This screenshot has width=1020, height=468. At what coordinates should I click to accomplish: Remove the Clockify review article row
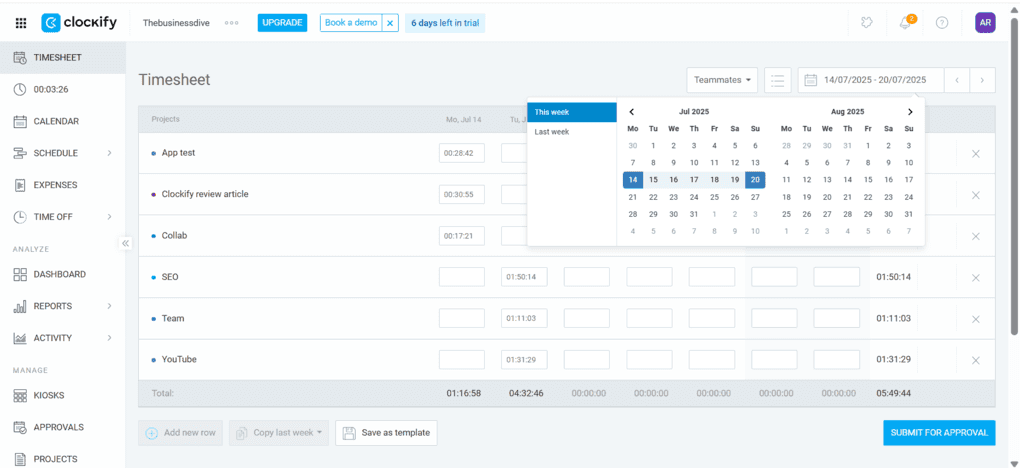point(976,195)
